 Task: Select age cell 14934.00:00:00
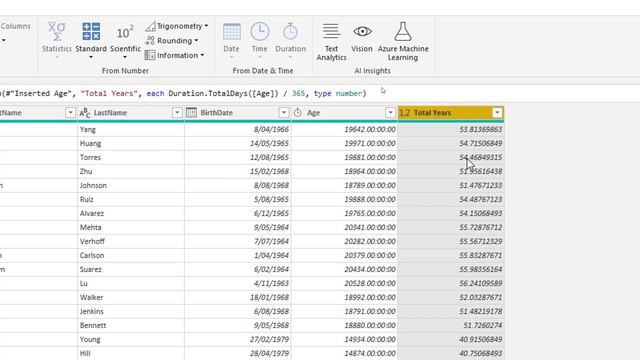(x=344, y=340)
